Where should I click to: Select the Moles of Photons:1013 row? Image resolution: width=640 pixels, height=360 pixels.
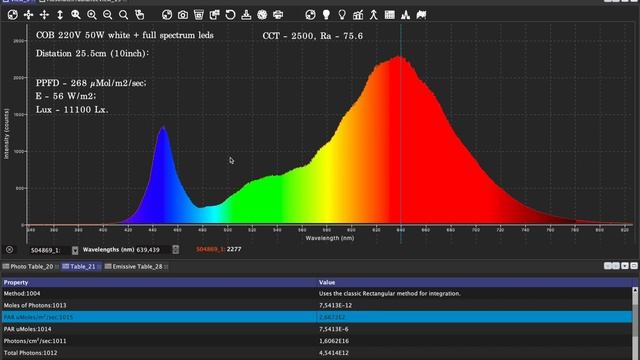(x=317, y=305)
